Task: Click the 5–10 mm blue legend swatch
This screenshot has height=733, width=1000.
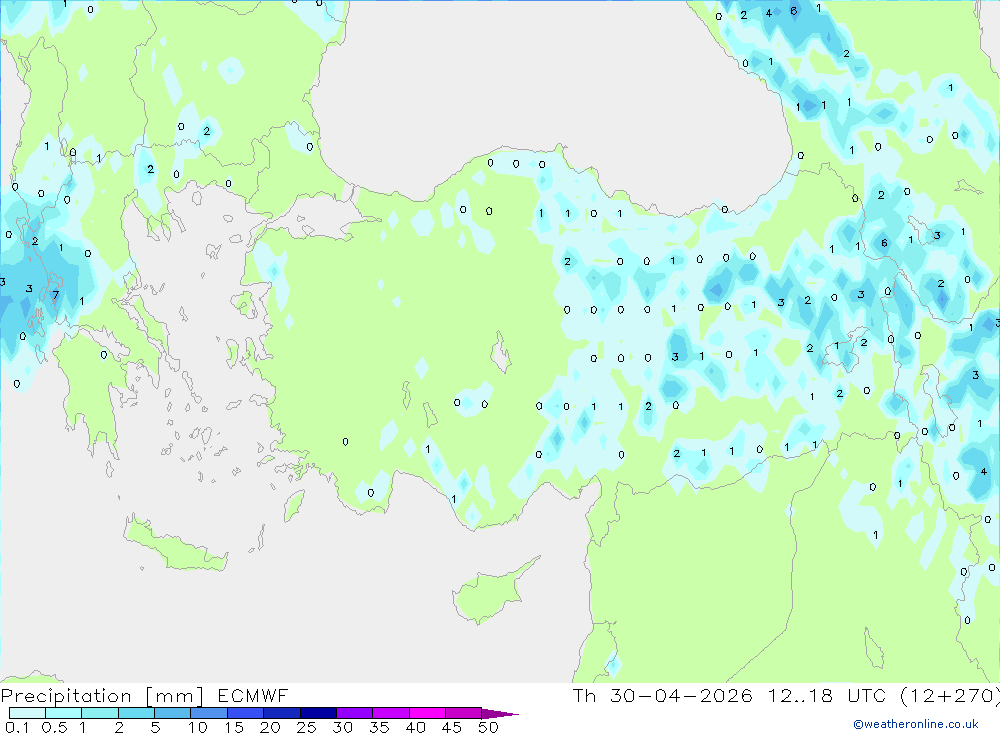Action: 173,713
